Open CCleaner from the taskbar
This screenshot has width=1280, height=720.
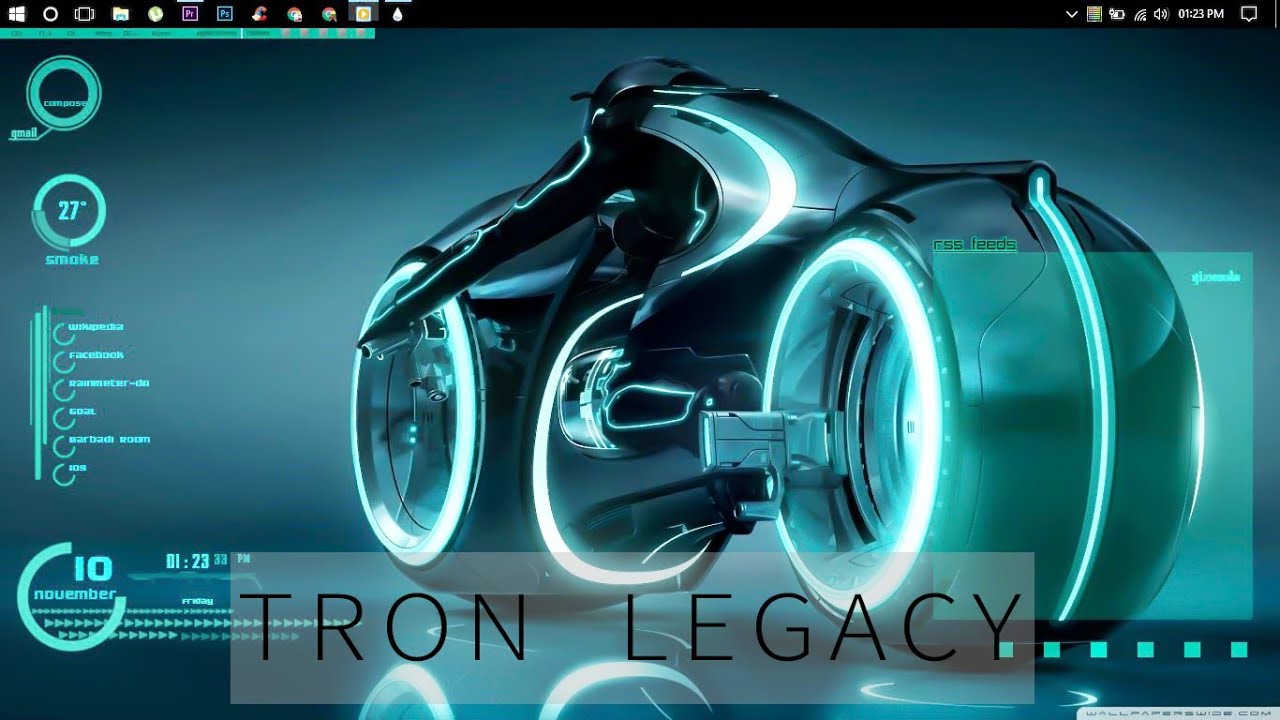(x=259, y=14)
